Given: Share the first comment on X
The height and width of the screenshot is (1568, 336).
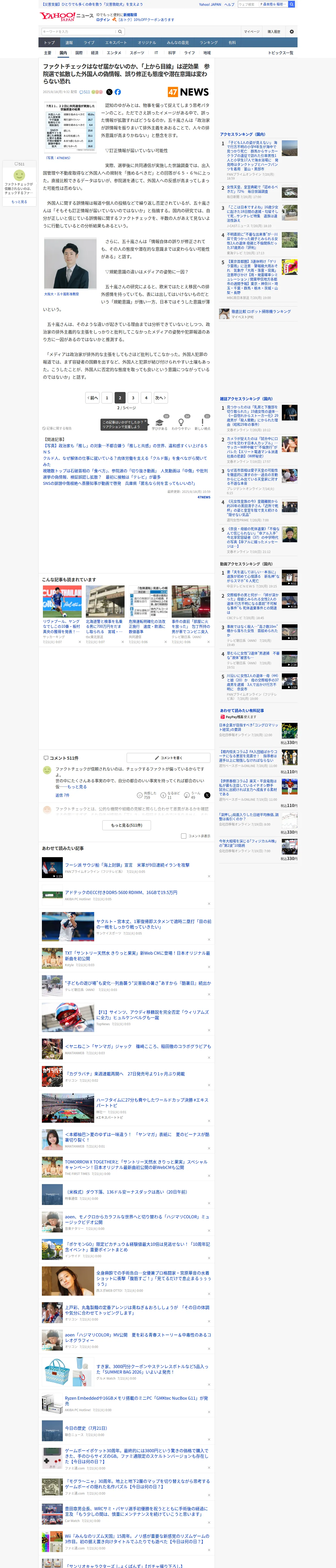Looking at the screenshot, I should [x=207, y=795].
